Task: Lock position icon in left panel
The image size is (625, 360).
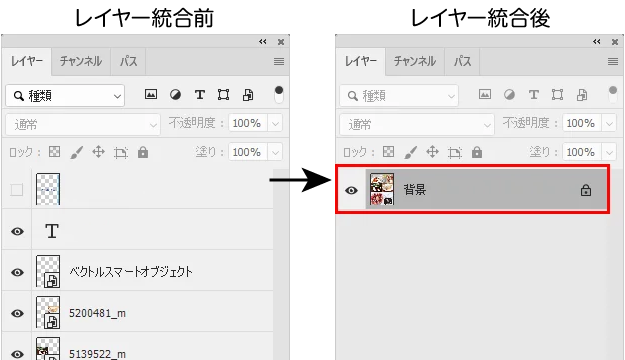Action: coord(98,152)
